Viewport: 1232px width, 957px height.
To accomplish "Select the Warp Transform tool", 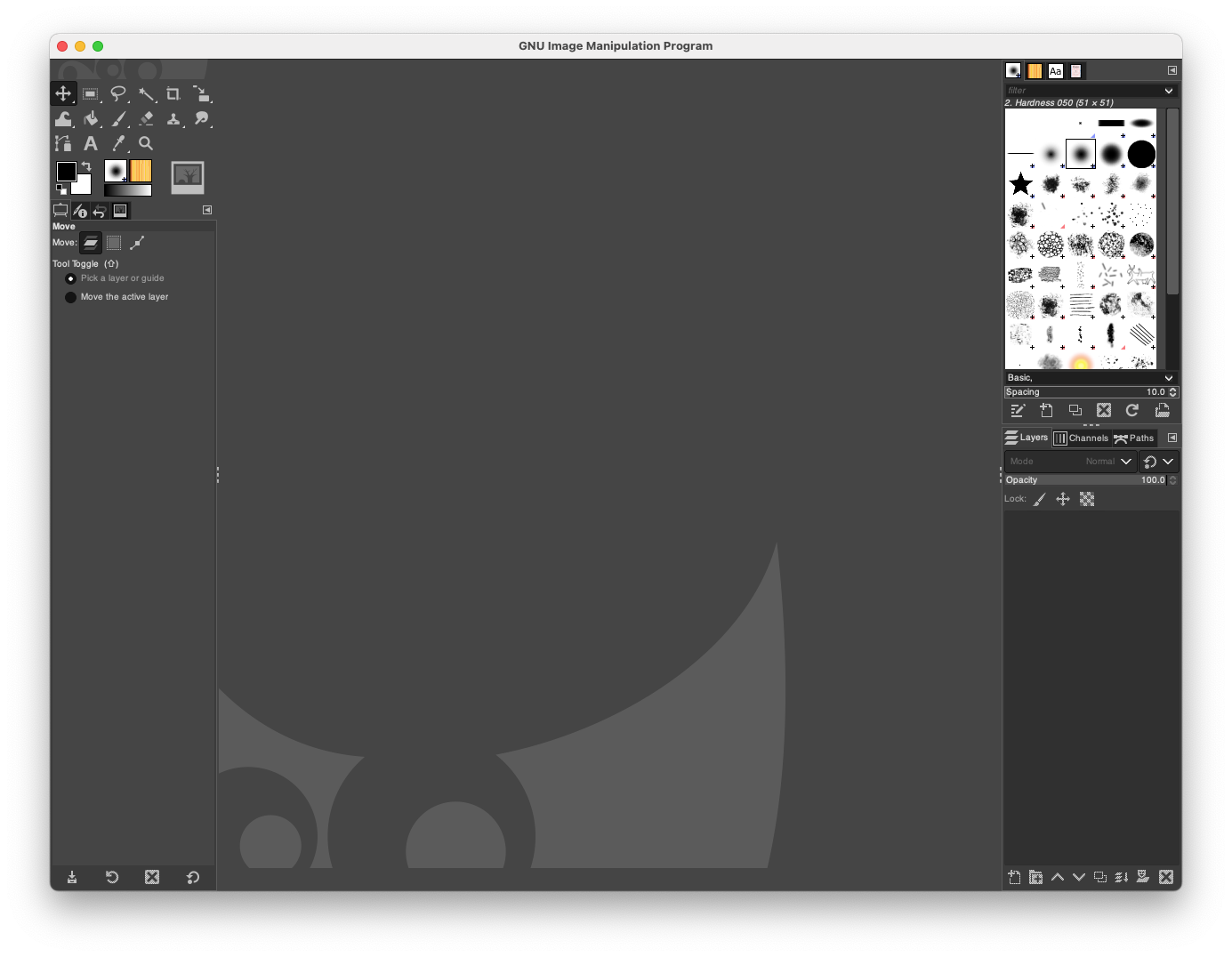I will (x=63, y=118).
